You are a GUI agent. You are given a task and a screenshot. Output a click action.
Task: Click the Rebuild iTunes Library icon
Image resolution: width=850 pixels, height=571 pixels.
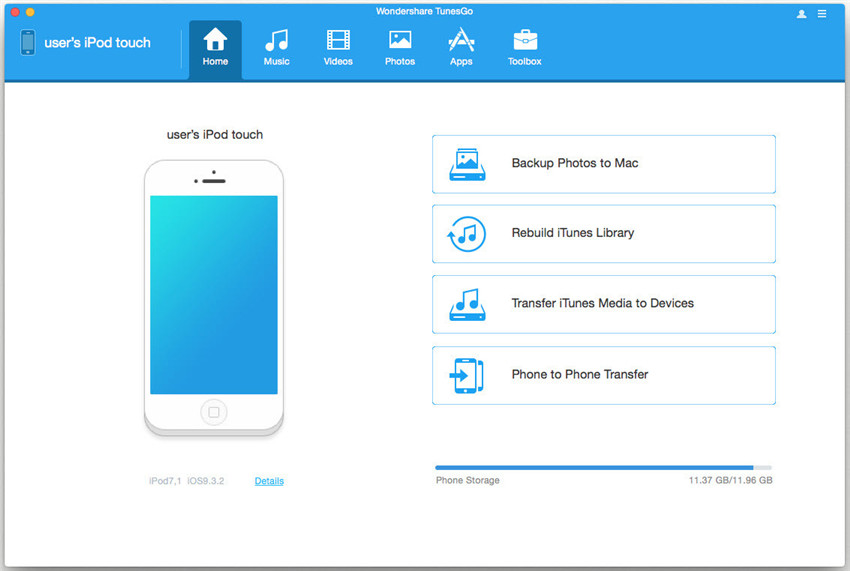466,234
